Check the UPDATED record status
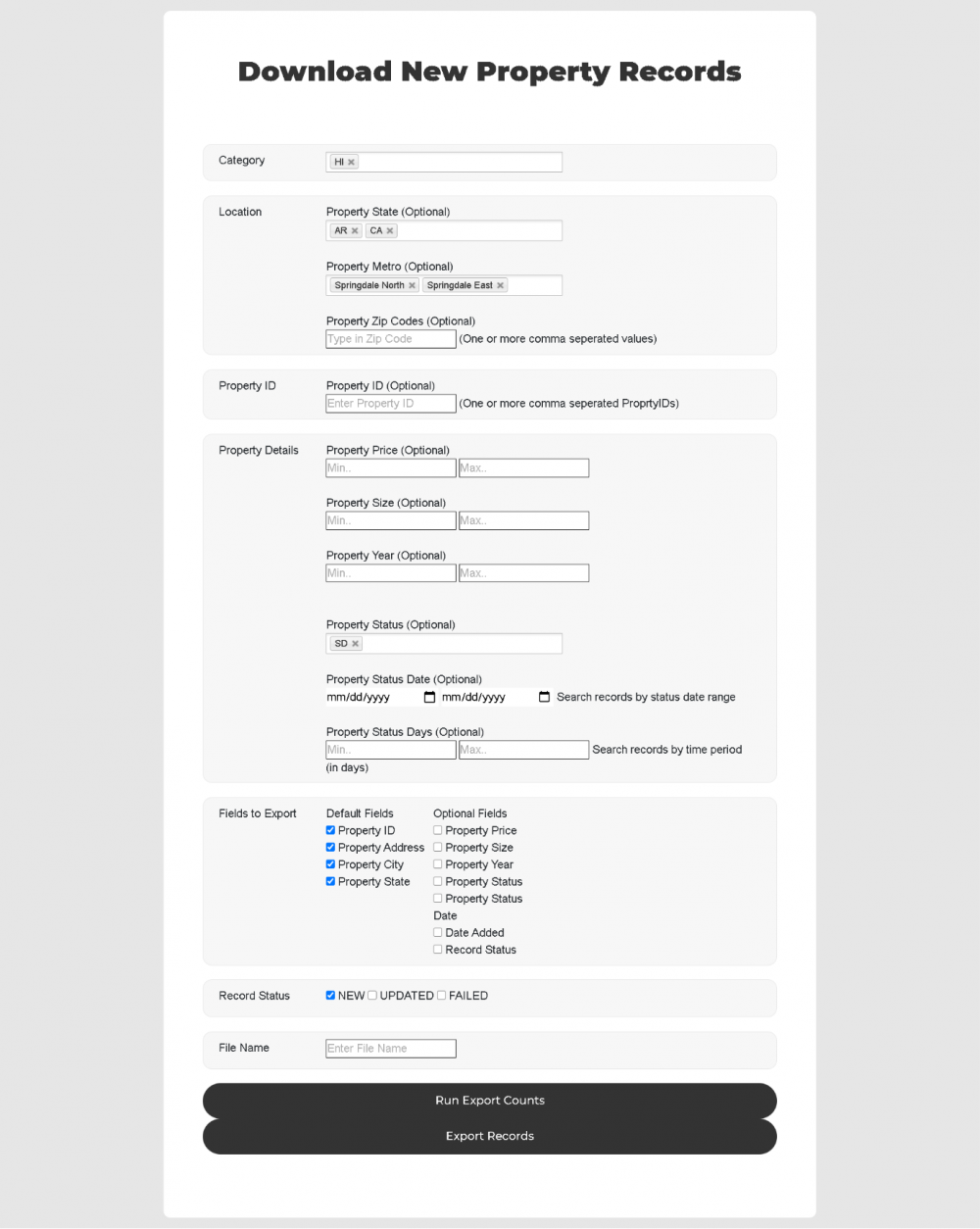This screenshot has width=980, height=1229. coord(372,996)
